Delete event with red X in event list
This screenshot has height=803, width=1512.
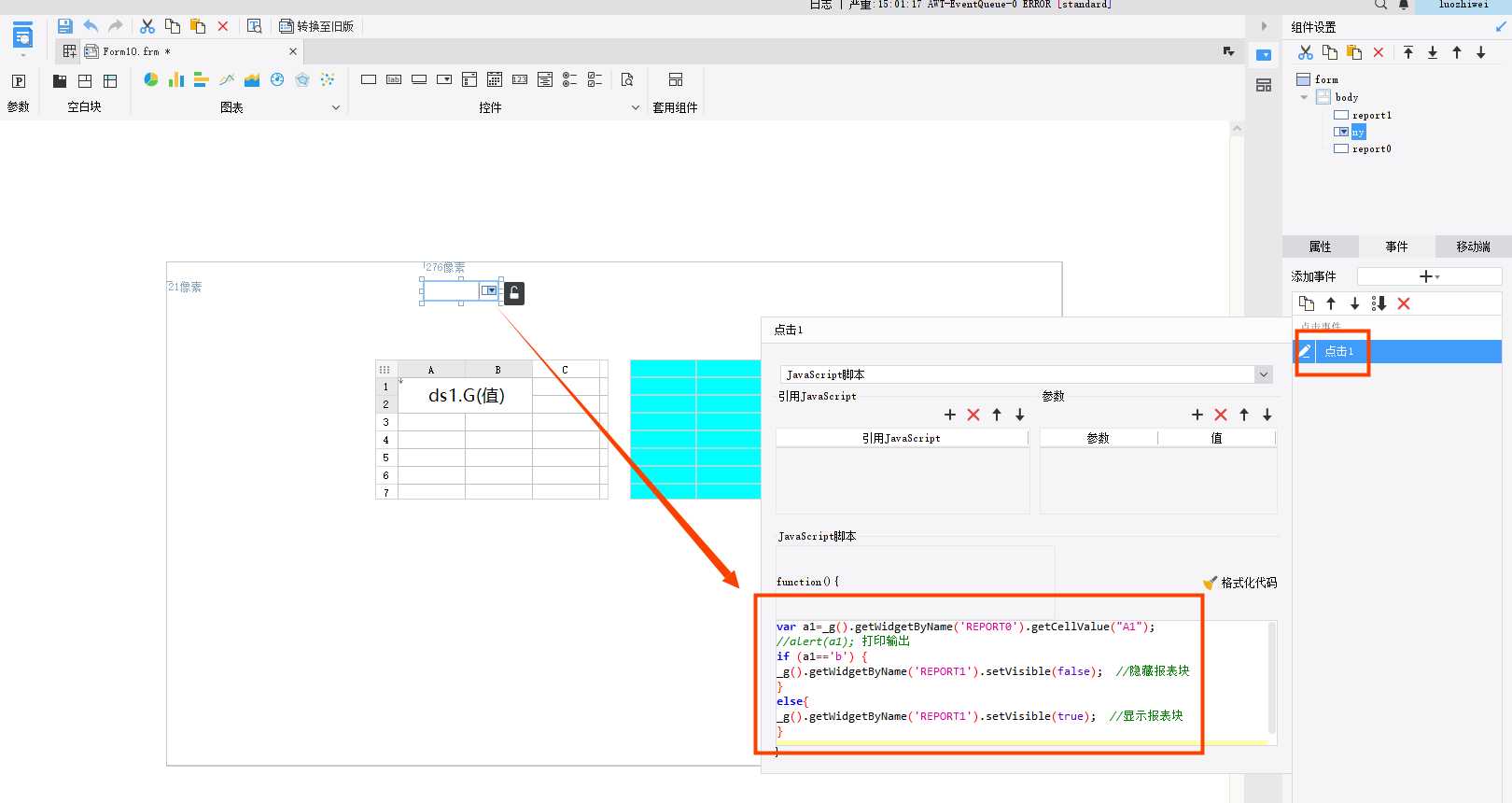tap(1404, 303)
